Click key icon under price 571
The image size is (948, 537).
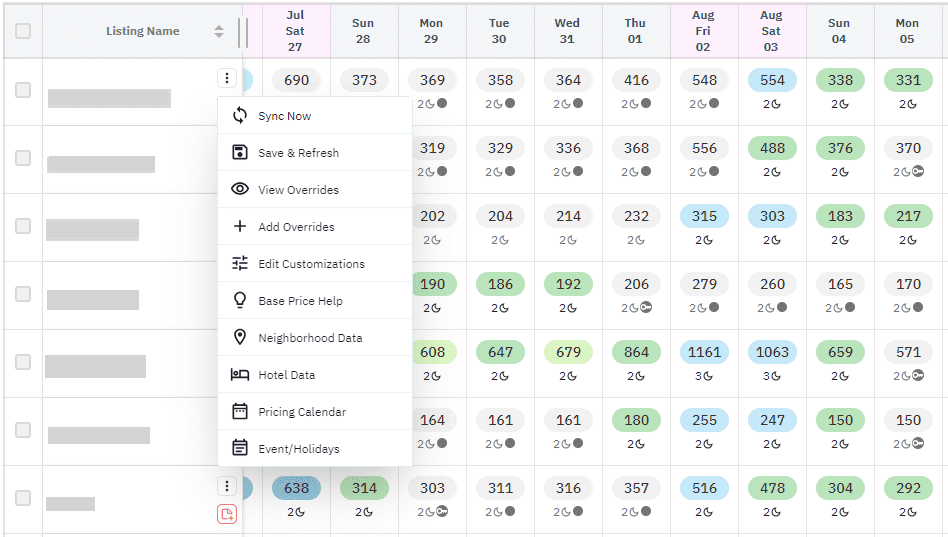click(x=918, y=376)
